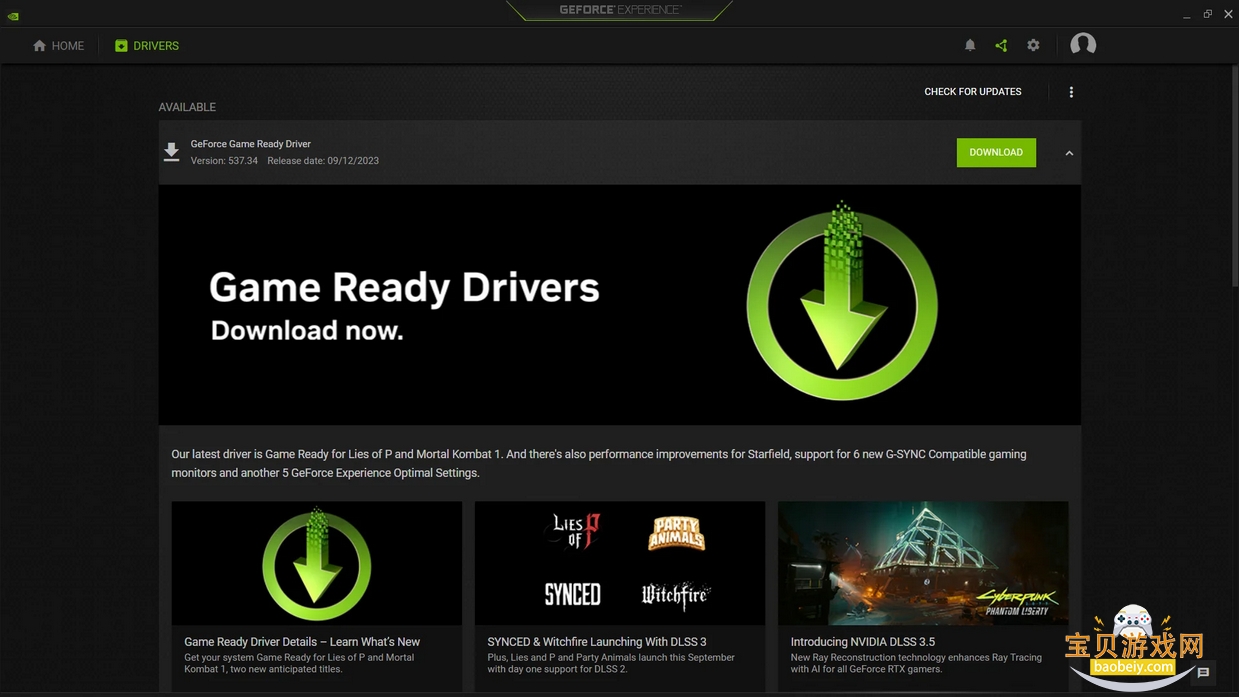Open the SYNCED & Witchfire DLSS 3 thumbnail
The image size is (1239, 697).
click(620, 563)
